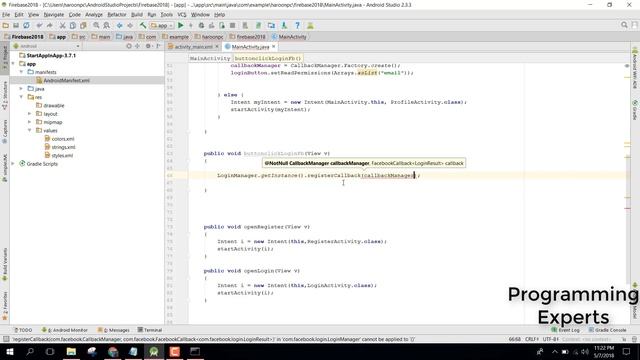The height and width of the screenshot is (360, 640).
Task: Click the Paste icon in the toolbar
Action: point(83,25)
